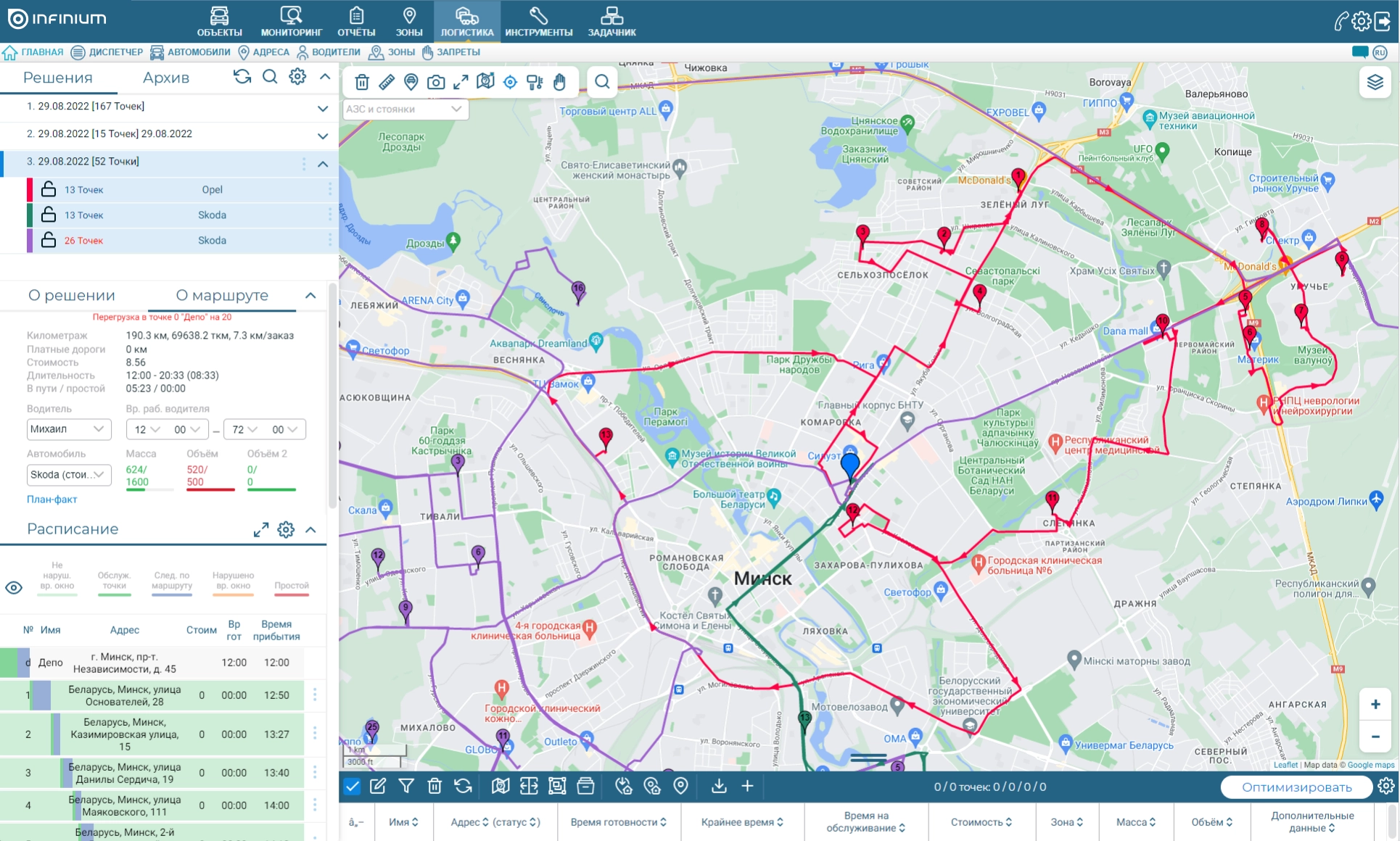
Task: Click the camera snapshot icon on map toolbar
Action: pos(435,82)
